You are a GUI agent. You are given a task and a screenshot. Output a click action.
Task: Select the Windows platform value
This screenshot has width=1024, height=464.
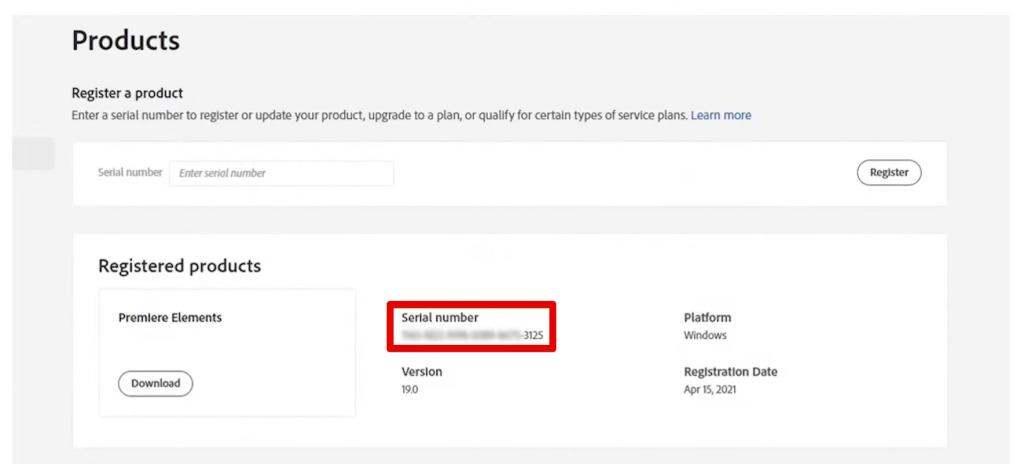pos(705,335)
